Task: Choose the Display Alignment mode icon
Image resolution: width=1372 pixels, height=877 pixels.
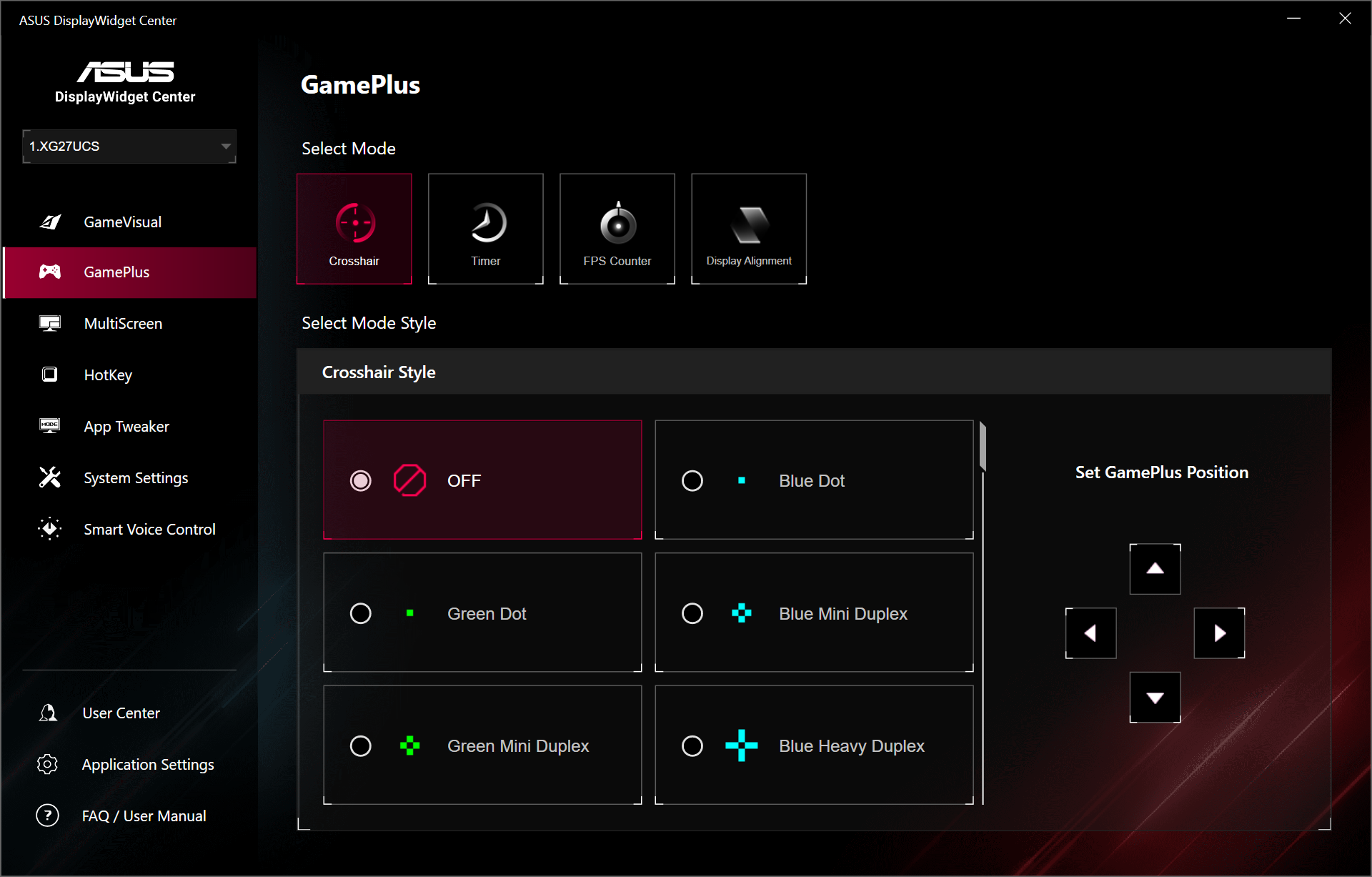Action: point(749,229)
